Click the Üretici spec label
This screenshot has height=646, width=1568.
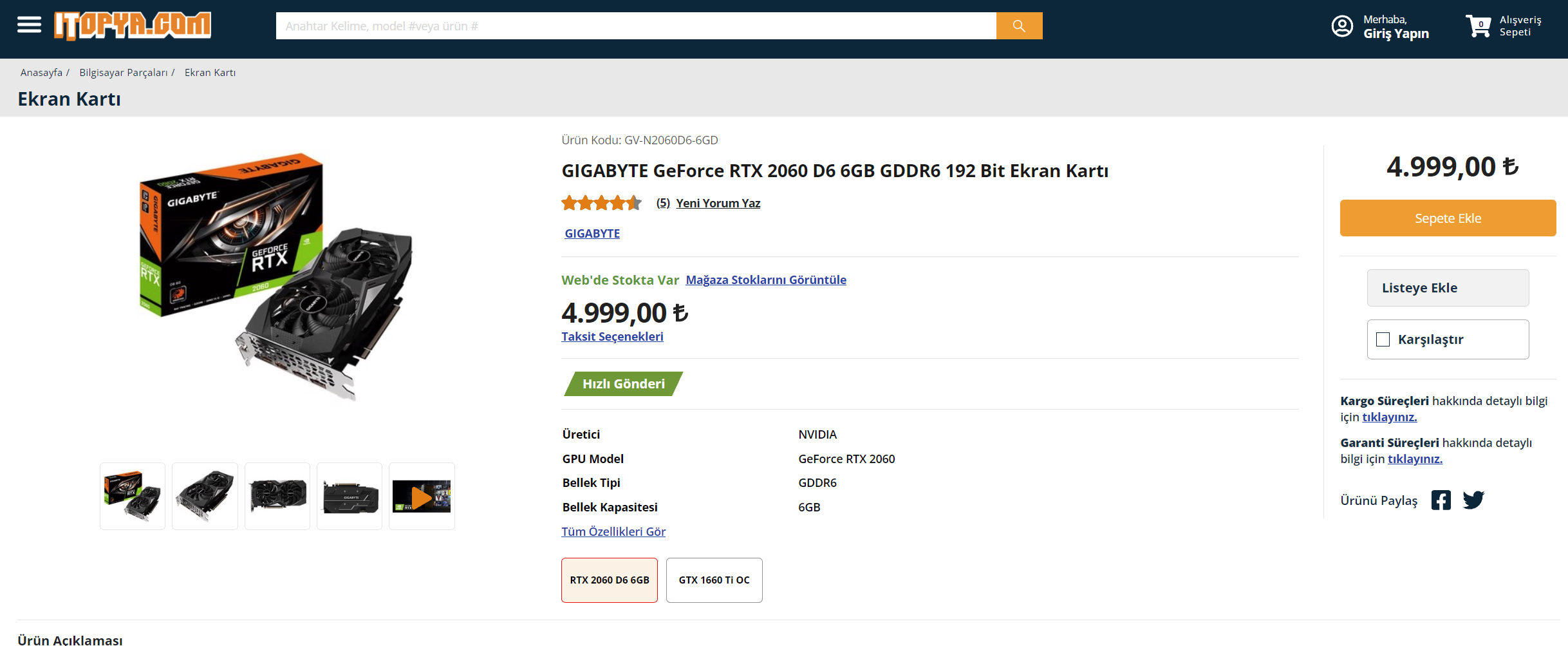coord(581,435)
